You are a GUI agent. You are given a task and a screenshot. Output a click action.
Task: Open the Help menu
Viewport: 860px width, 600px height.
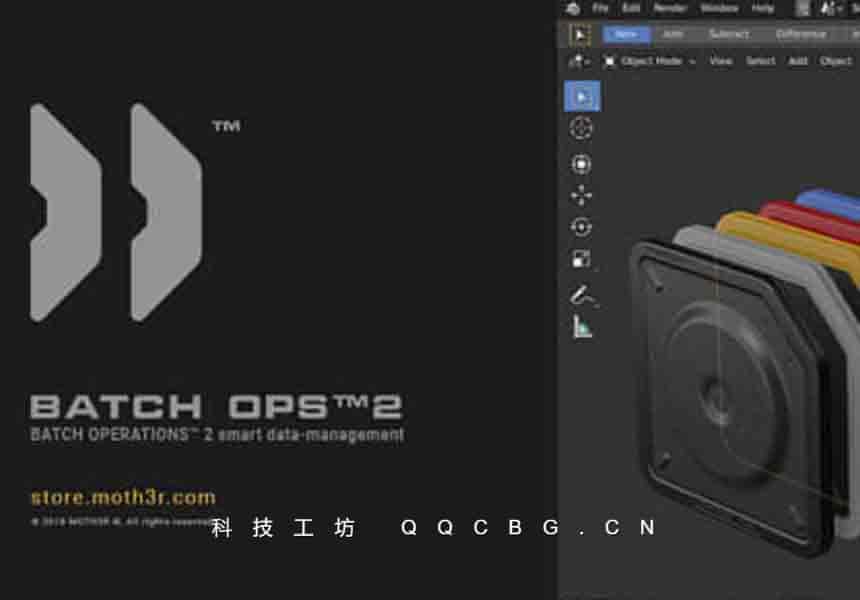pos(762,8)
